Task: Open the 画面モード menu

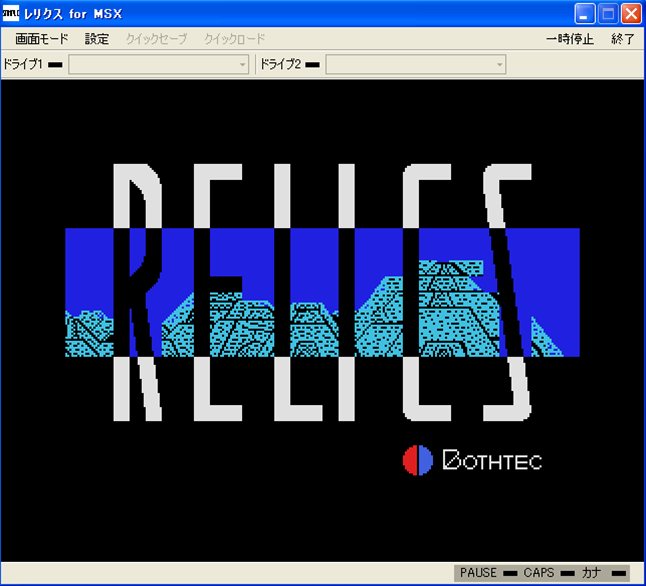Action: coord(42,39)
